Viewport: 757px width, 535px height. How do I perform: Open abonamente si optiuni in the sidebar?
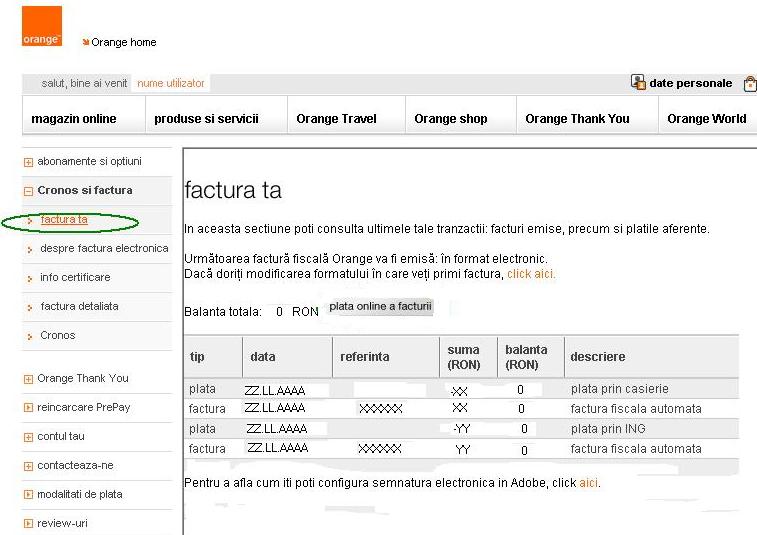click(89, 161)
